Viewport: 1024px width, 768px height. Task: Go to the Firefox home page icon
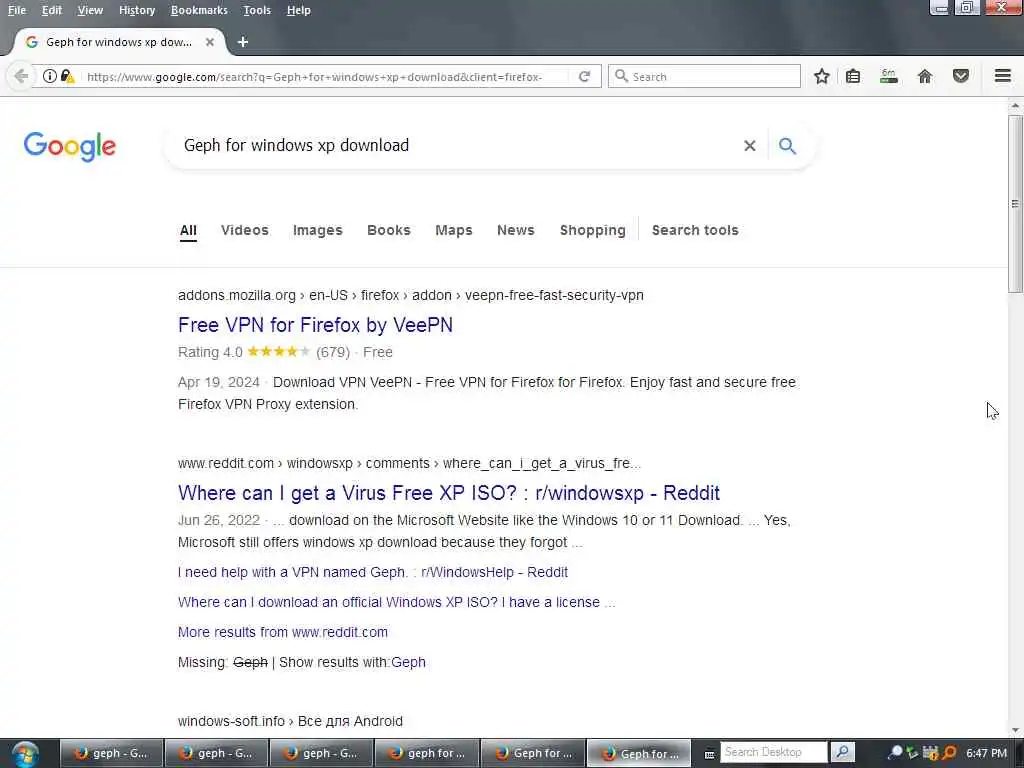tap(925, 76)
